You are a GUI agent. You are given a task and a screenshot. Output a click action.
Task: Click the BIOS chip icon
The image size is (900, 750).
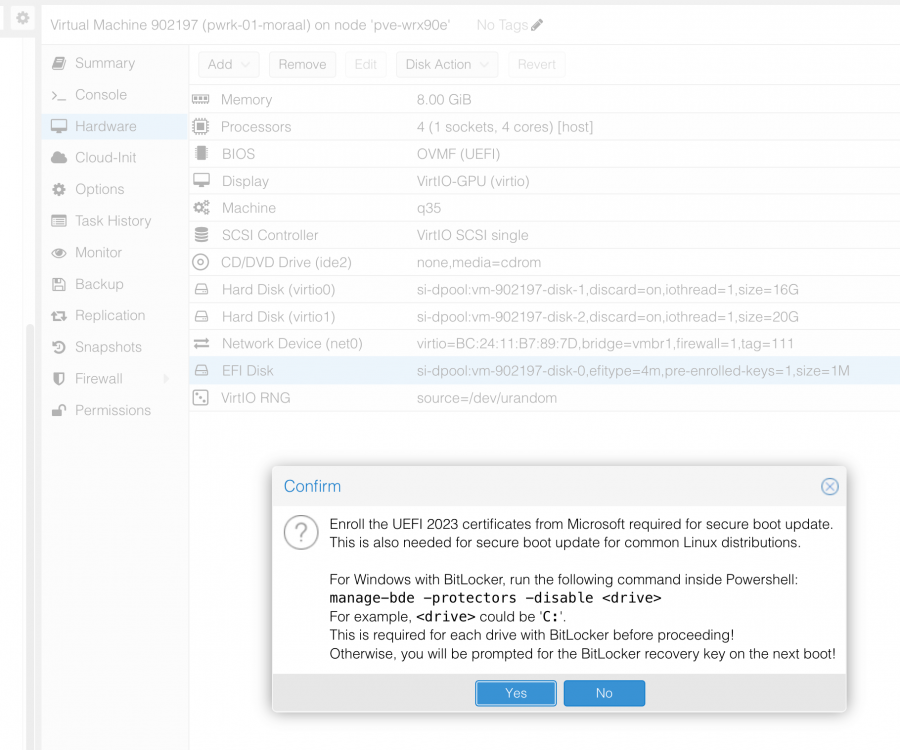[x=201, y=153]
